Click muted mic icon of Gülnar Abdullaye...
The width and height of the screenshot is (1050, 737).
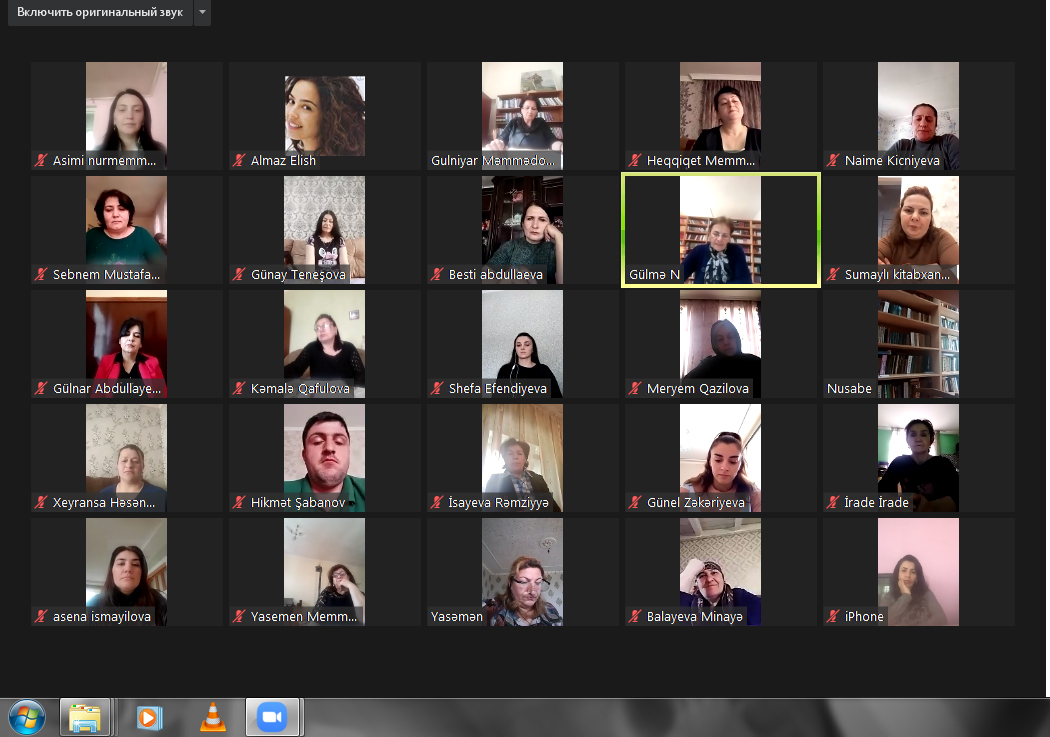click(42, 388)
